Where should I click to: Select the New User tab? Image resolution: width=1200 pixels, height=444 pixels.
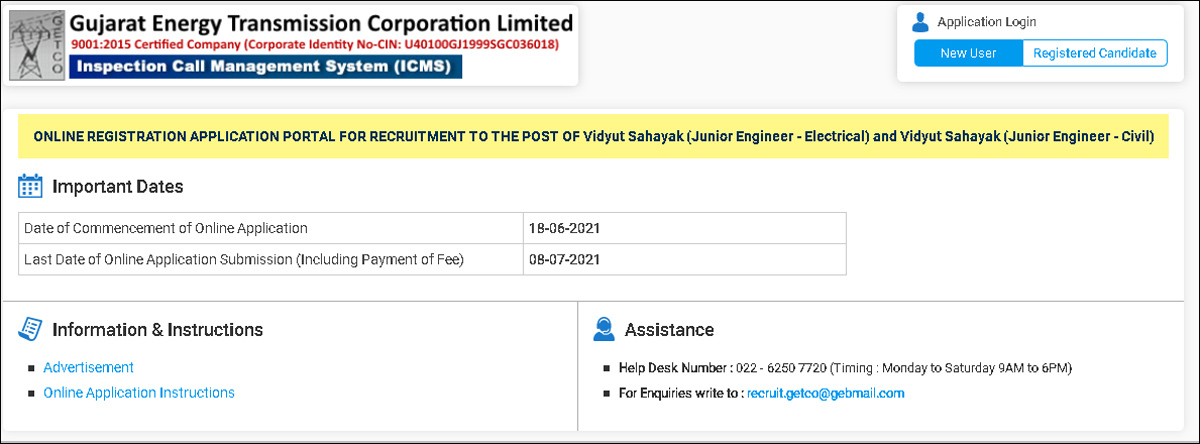click(x=968, y=53)
